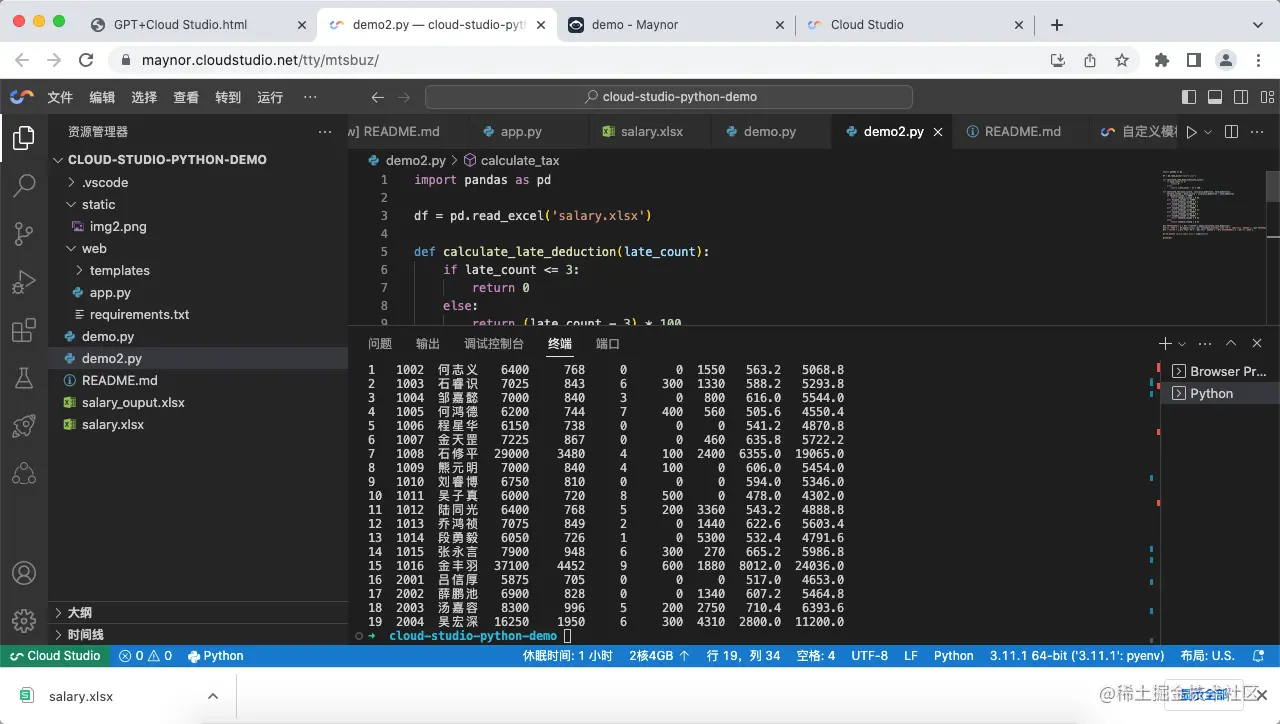Screen dimensions: 1280x724
Task: Open Chrome extensions puzzle icon
Action: pos(1162,60)
